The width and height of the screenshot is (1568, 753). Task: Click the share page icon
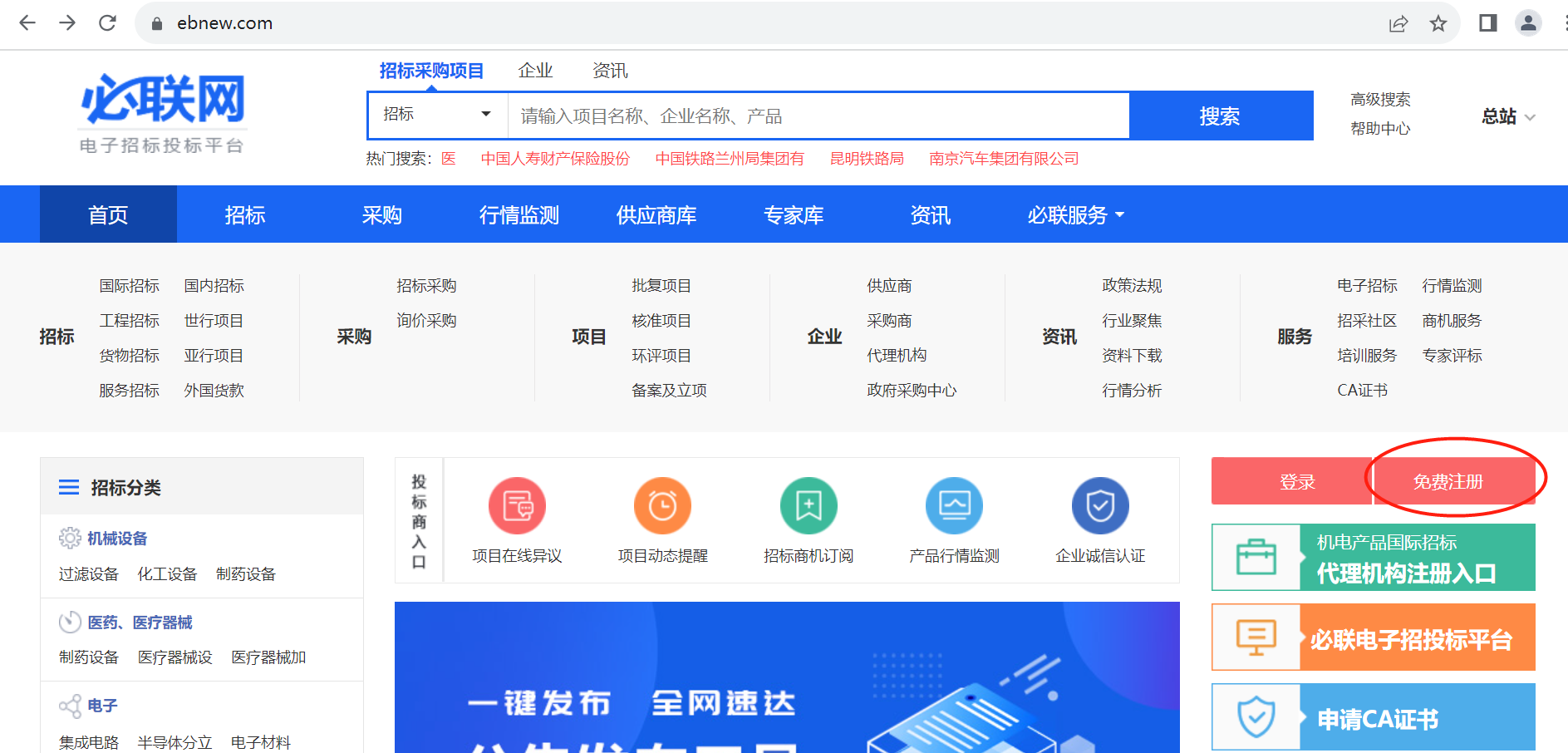point(1398,23)
